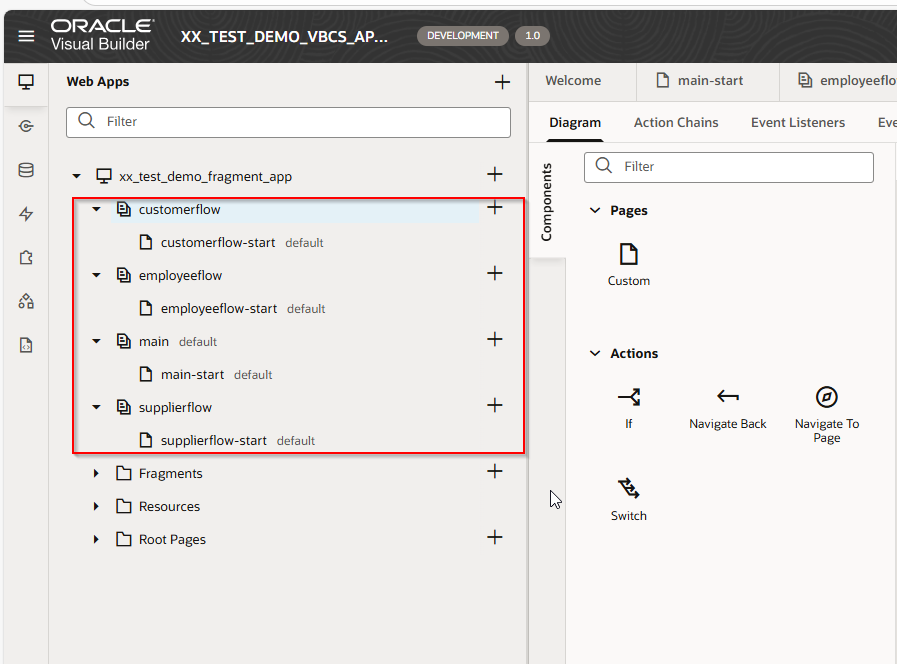Expand the Fragments folder
Viewport: 897px width, 664px height.
(97, 474)
